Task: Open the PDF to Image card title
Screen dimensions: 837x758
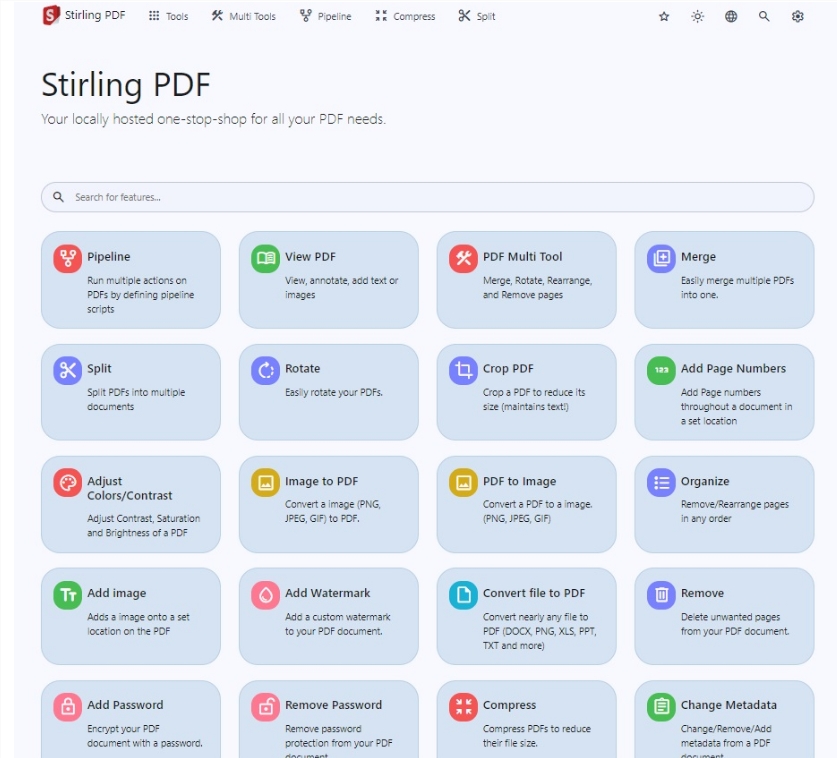Action: click(519, 481)
